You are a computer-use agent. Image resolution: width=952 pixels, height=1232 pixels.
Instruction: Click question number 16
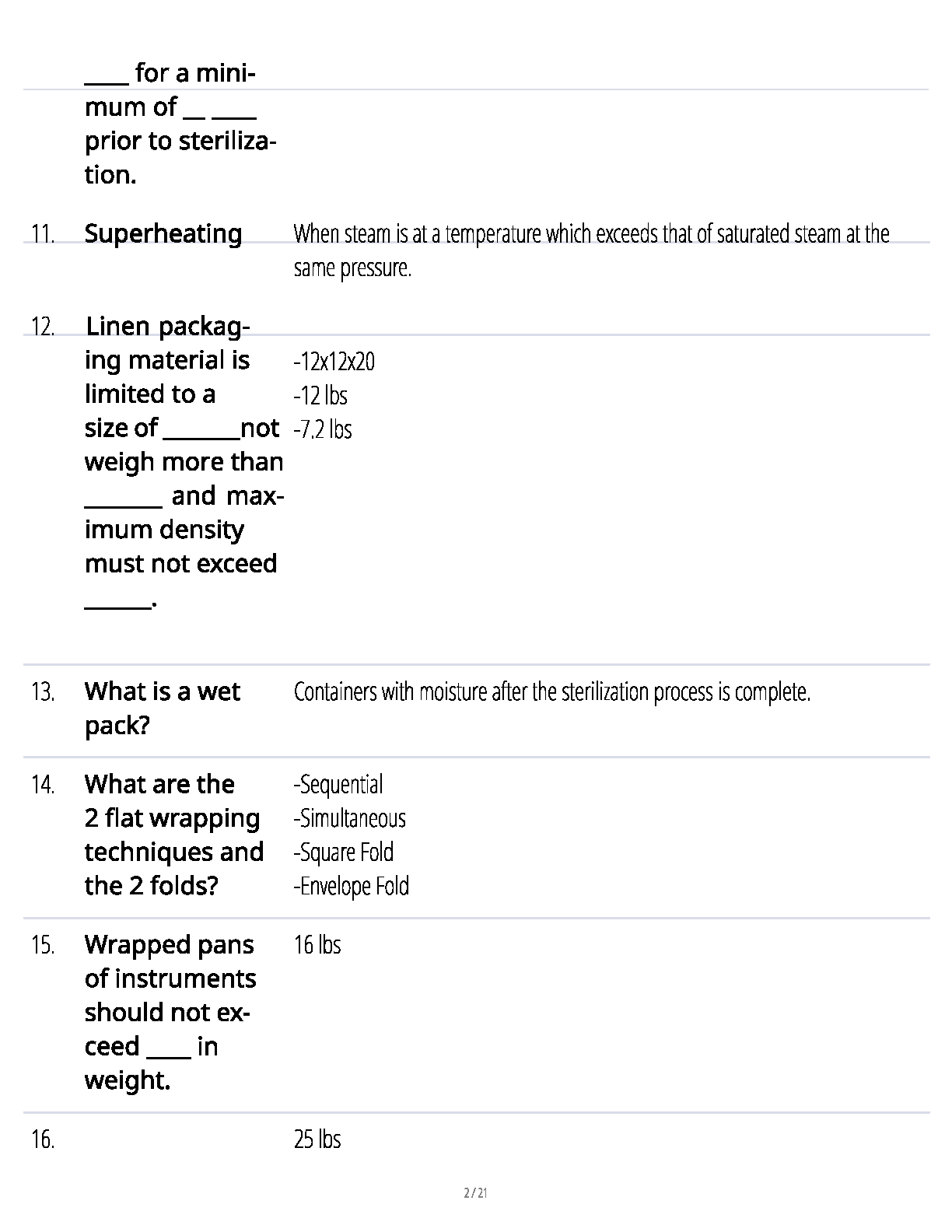click(43, 1139)
